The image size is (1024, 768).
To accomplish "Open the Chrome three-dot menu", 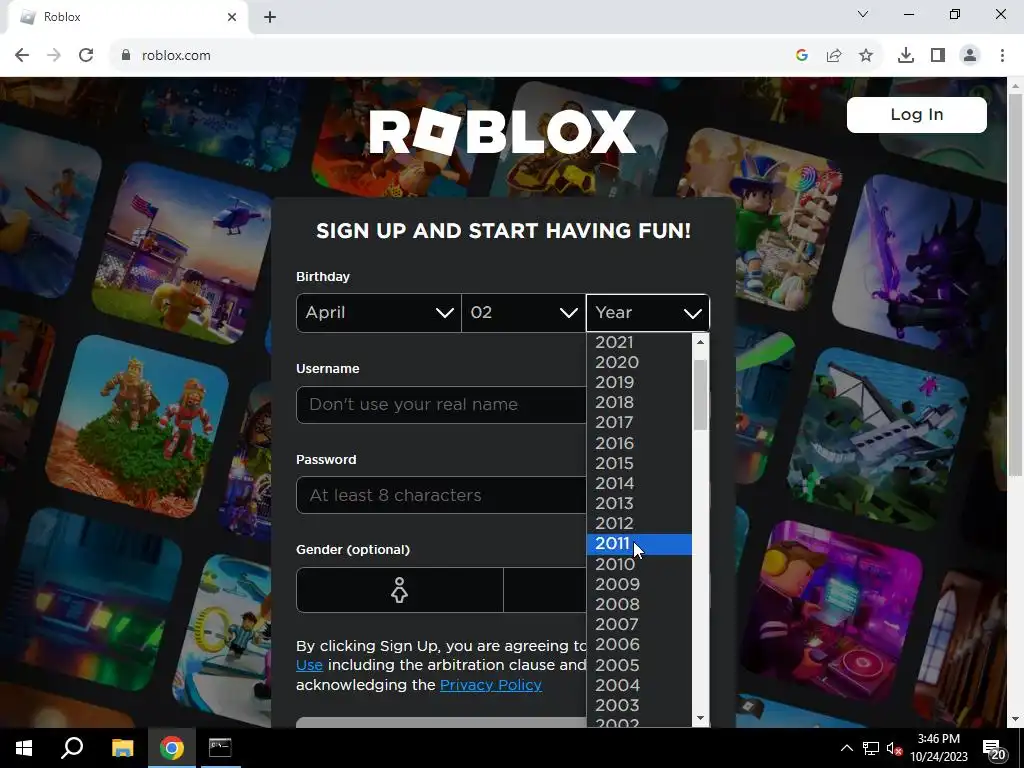I will [x=1002, y=56].
